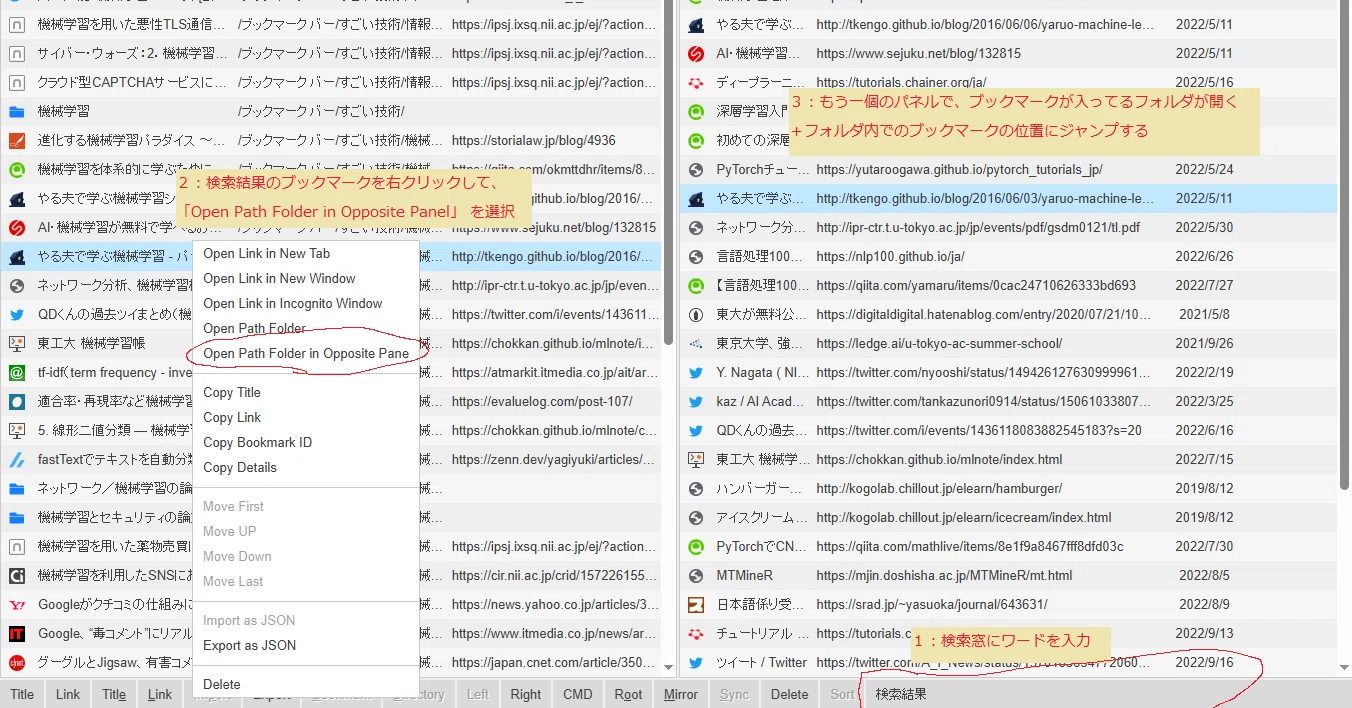The image size is (1352, 708).
Task: Click the Twitter icon beside Y. Nagata
Action: pos(697,372)
